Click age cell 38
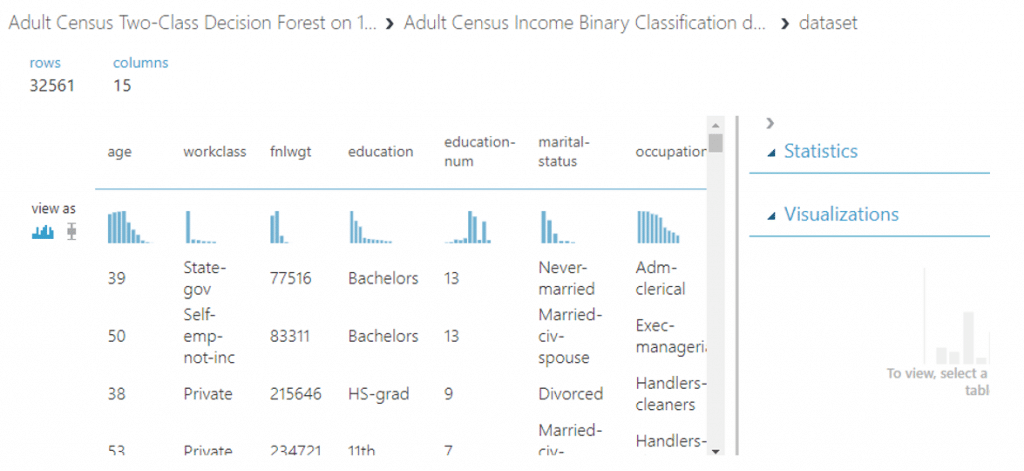Viewport: 1024px width, 471px height. pos(117,394)
